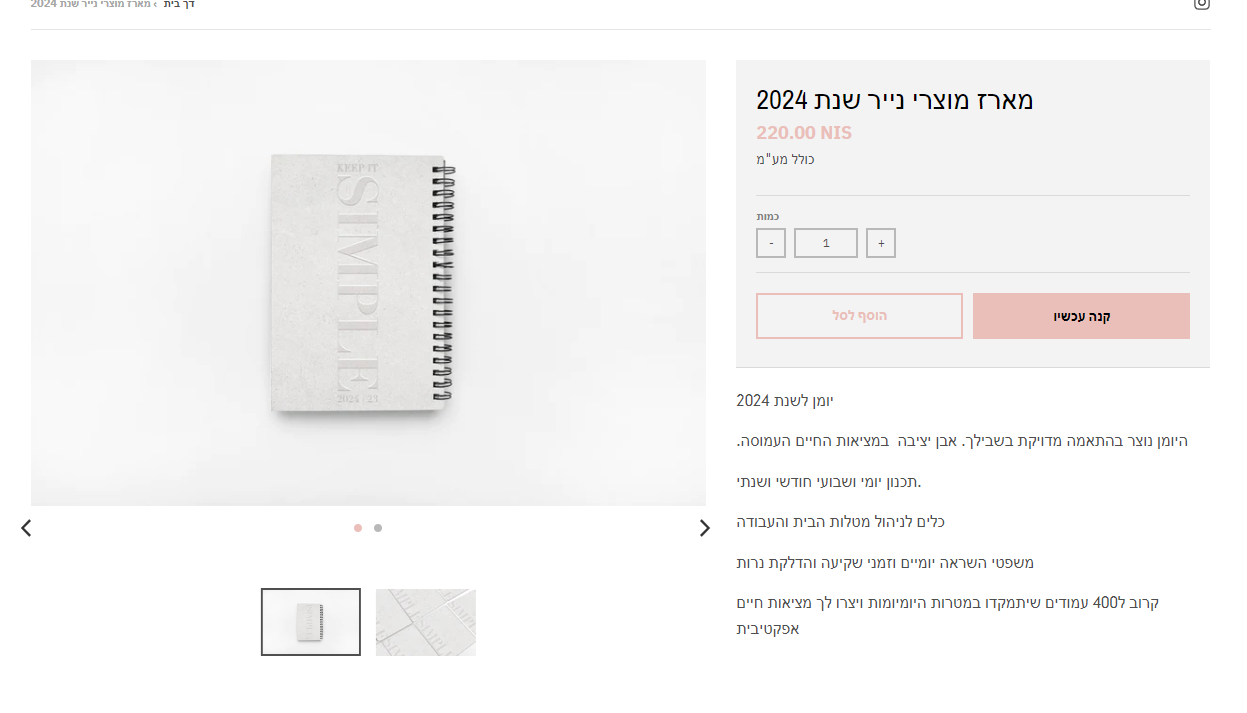Increase quantity with the plus button
The width and height of the screenshot is (1247, 713).
881,243
